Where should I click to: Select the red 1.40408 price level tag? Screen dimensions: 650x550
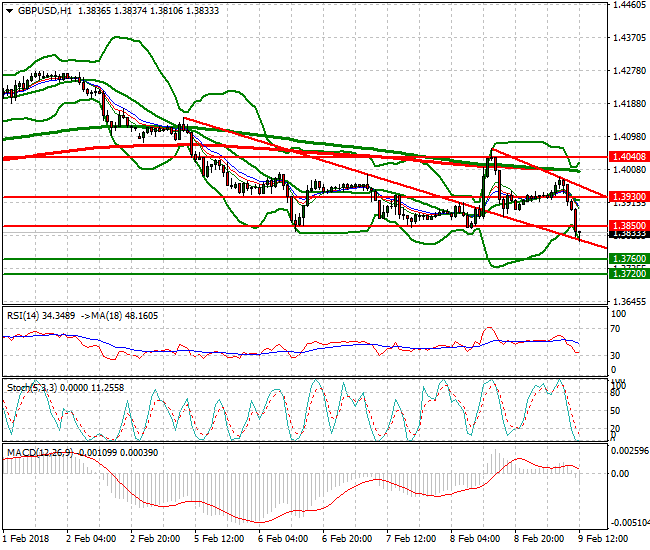pos(627,157)
